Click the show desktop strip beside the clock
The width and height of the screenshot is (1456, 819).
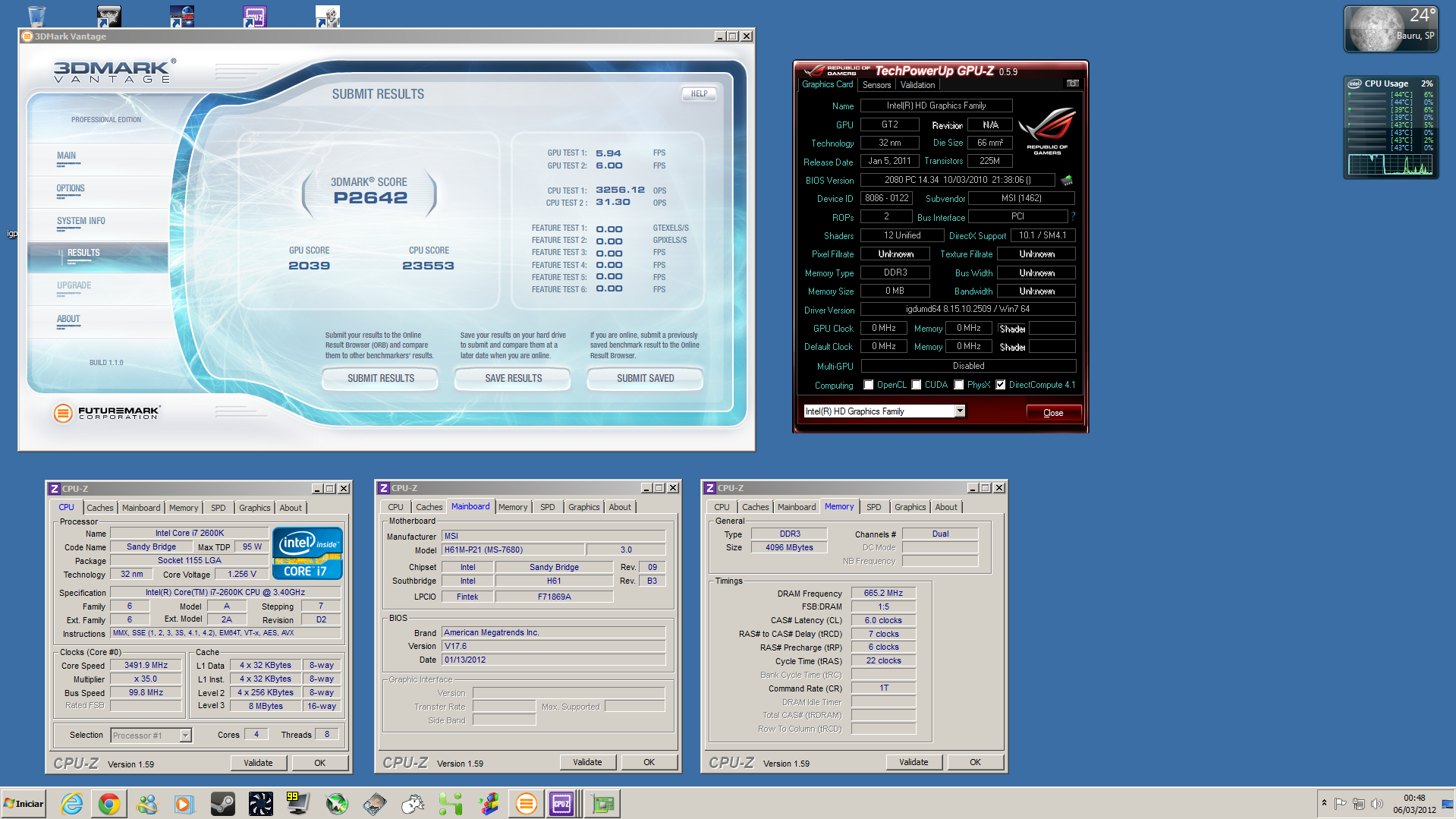point(1448,804)
